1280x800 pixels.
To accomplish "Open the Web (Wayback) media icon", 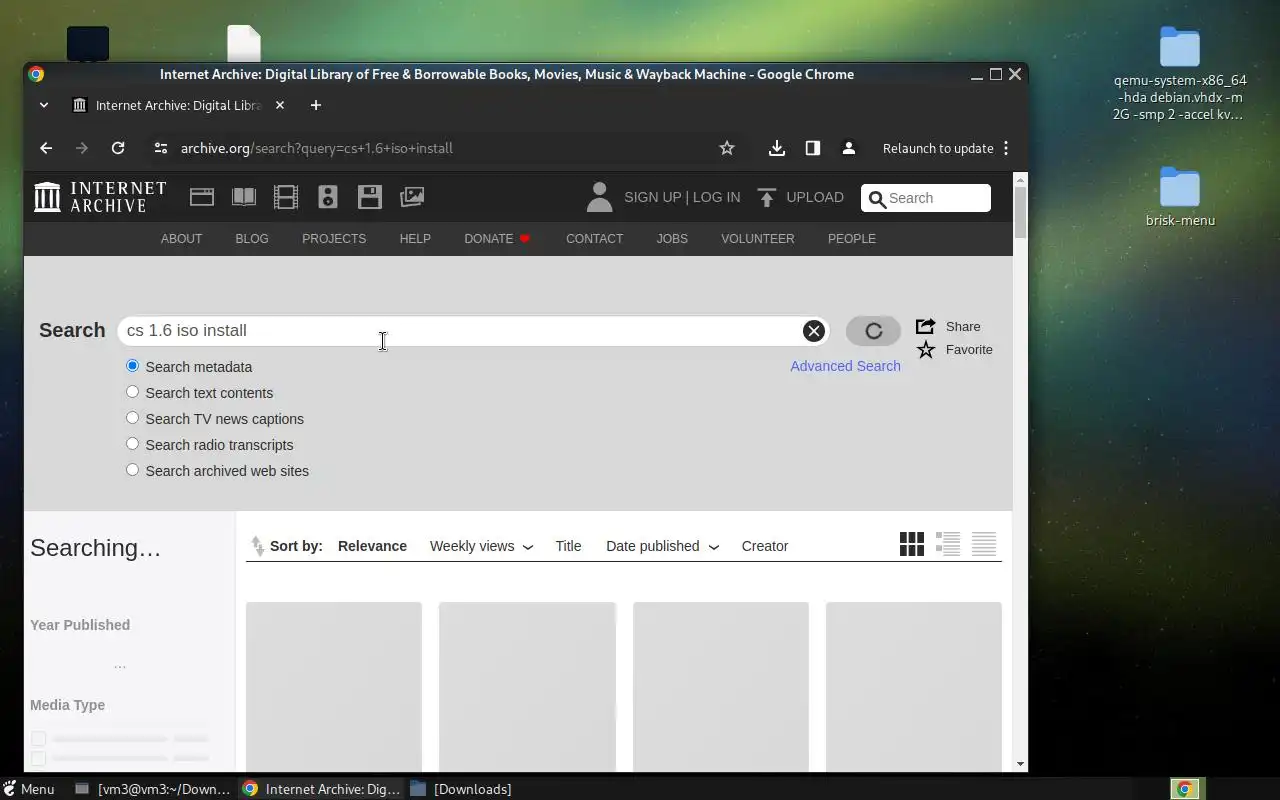I will [202, 197].
